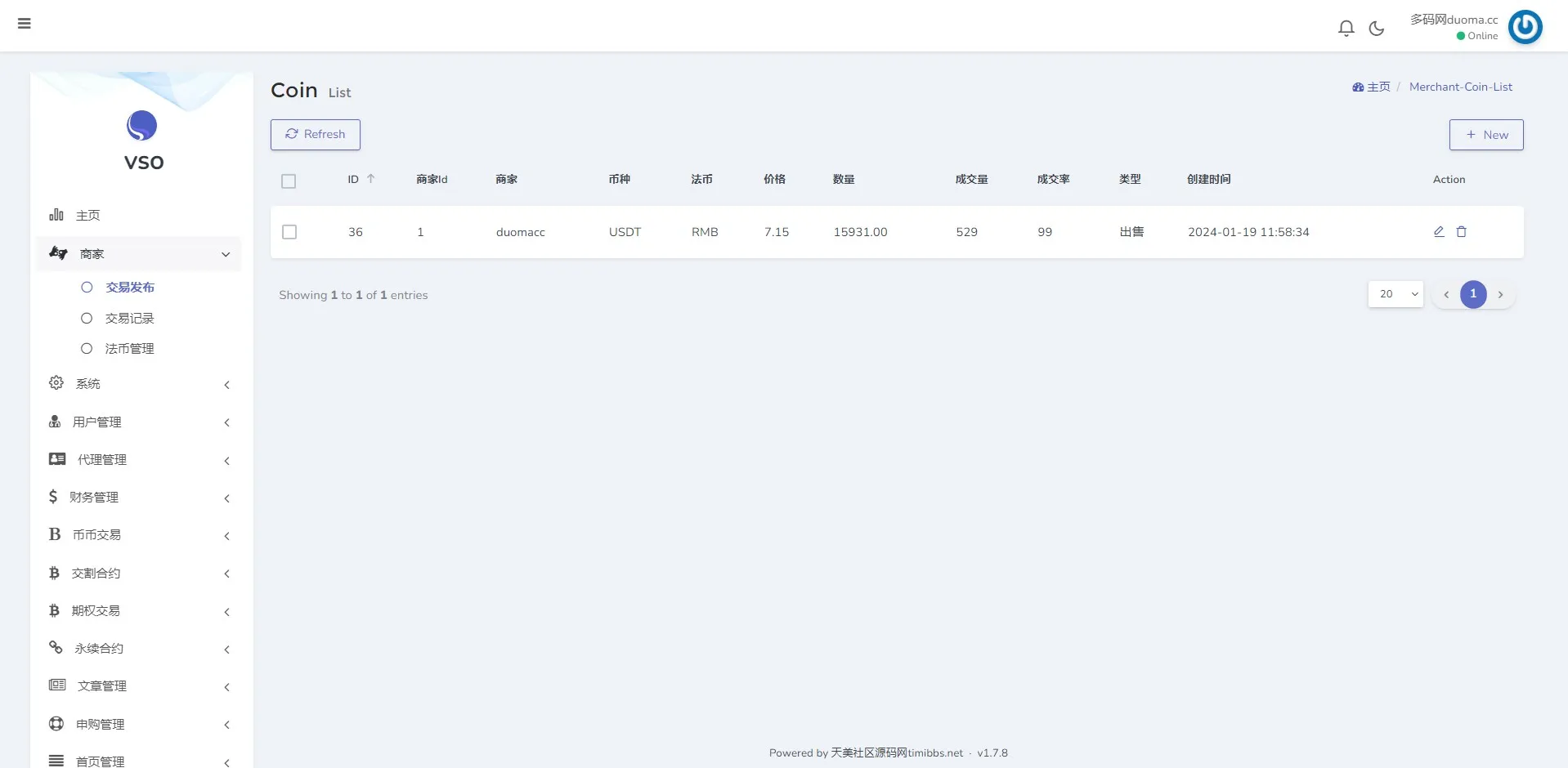This screenshot has height=768, width=1568.
Task: Open the 用户管理 menu
Action: (x=139, y=422)
